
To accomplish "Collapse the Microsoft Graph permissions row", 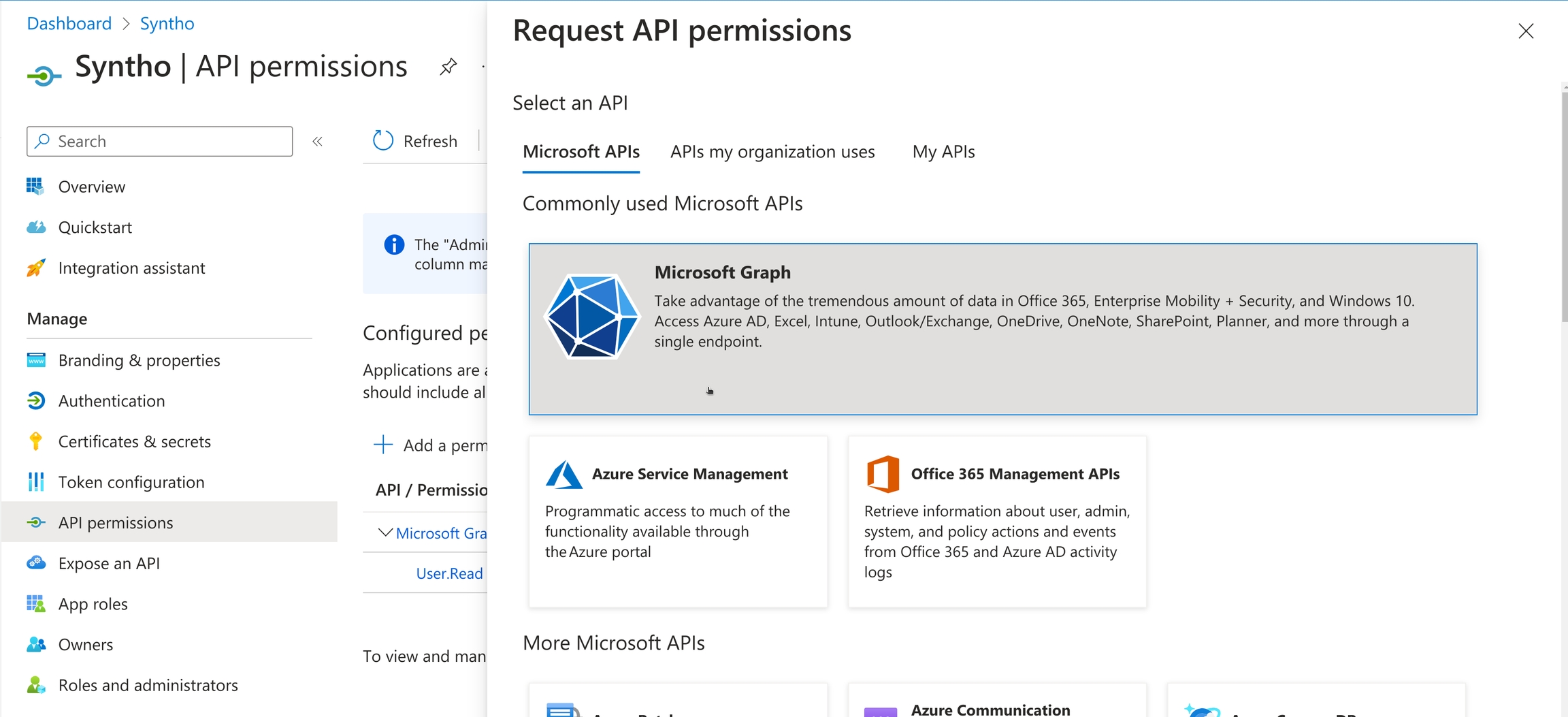I will point(385,532).
